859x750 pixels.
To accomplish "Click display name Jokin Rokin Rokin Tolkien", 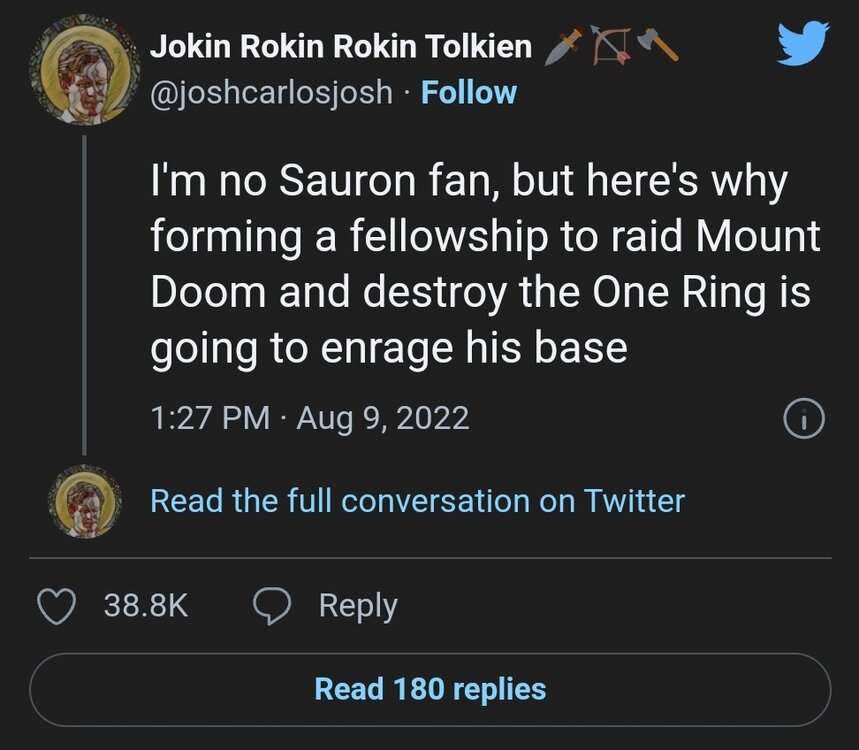I will tap(340, 46).
